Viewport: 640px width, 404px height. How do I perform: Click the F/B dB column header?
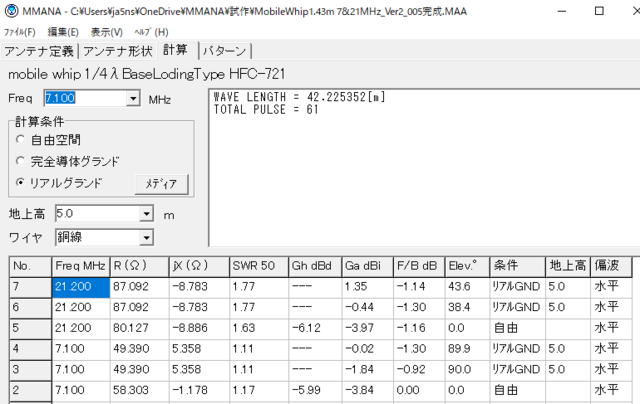coord(419,266)
